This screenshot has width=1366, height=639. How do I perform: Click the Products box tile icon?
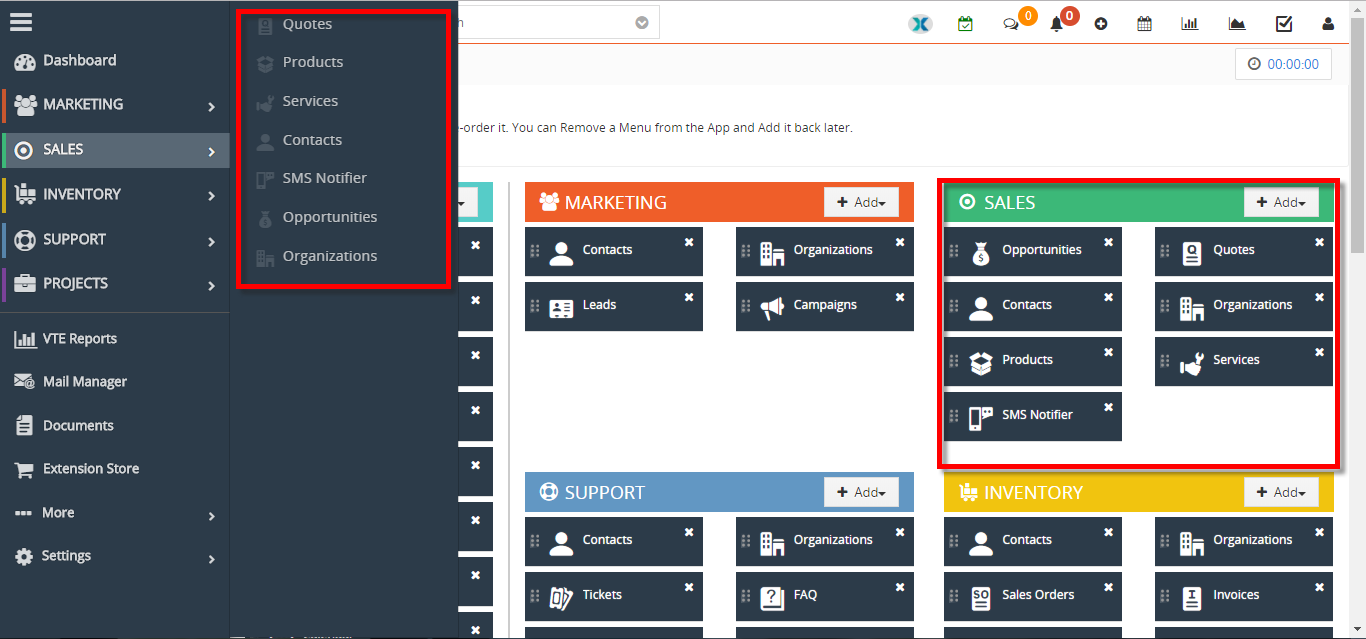click(981, 364)
